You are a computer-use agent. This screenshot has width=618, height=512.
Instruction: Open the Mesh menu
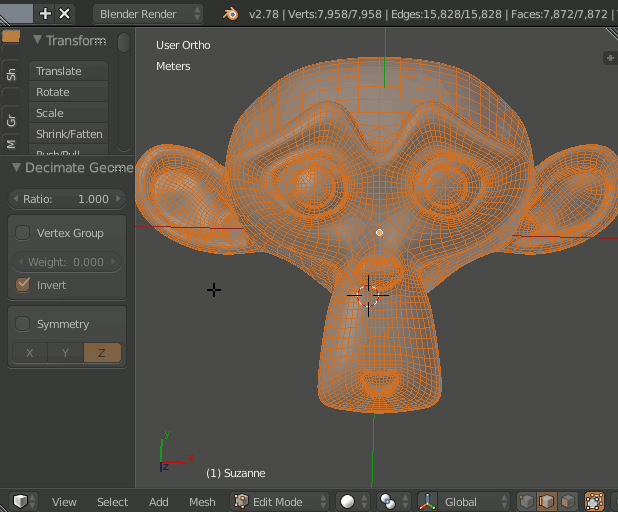(x=202, y=502)
